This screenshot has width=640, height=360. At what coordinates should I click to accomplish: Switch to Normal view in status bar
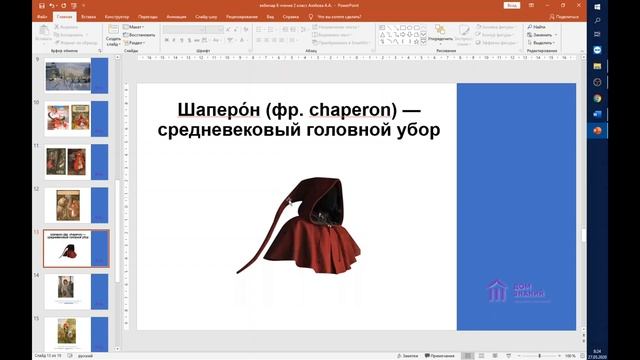point(468,356)
